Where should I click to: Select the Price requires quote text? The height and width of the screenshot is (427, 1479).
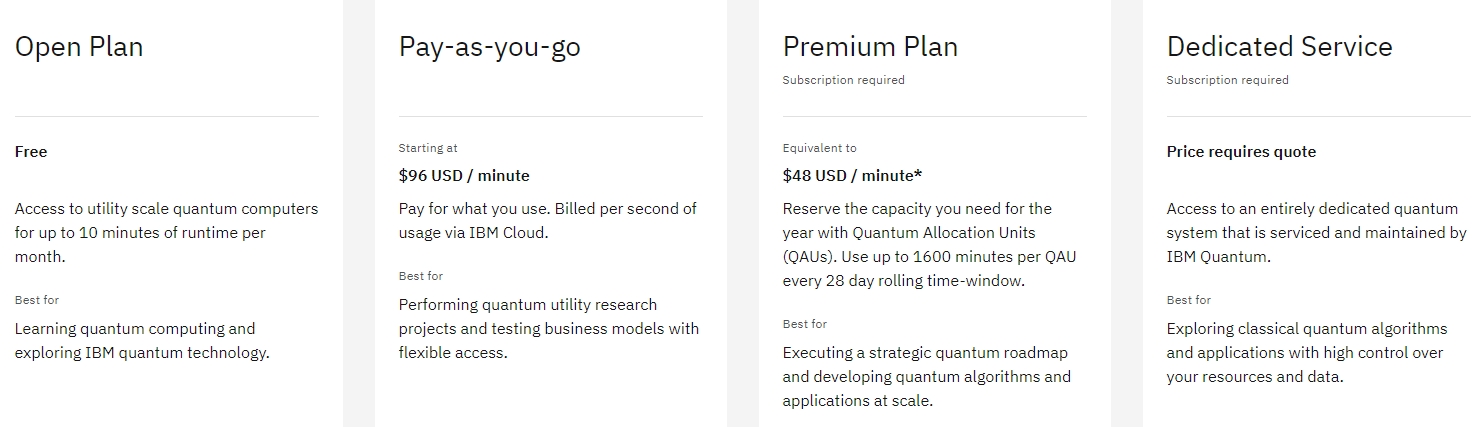(x=1241, y=152)
